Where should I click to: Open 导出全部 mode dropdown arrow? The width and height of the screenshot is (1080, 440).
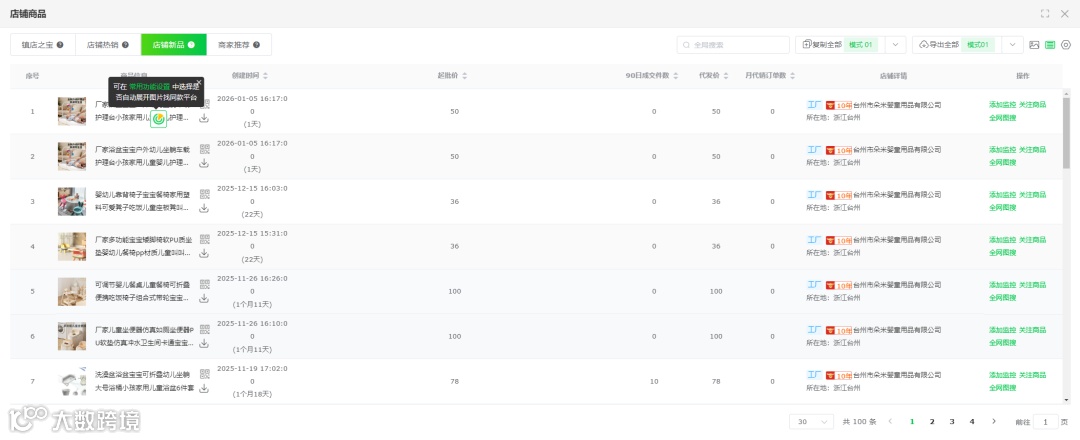[1012, 45]
